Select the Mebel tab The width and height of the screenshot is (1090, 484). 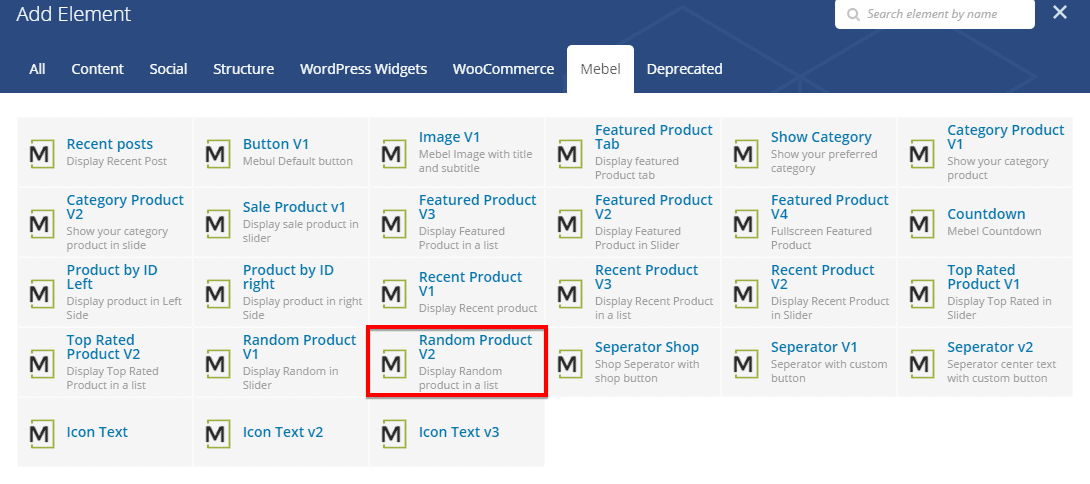click(601, 69)
